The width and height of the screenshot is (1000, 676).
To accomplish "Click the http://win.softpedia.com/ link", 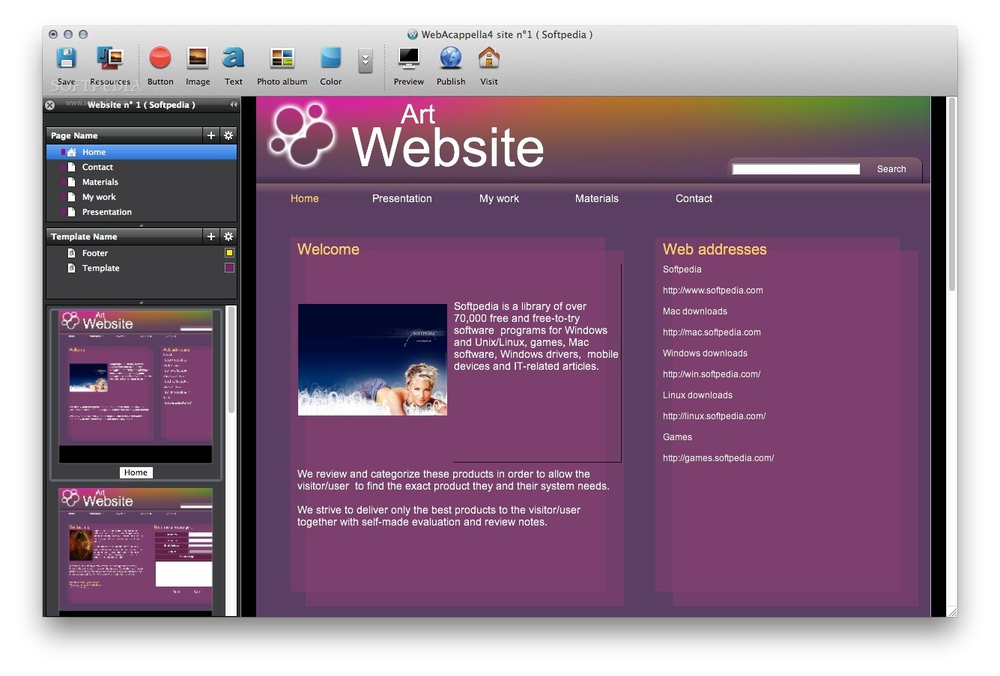I will coord(711,374).
